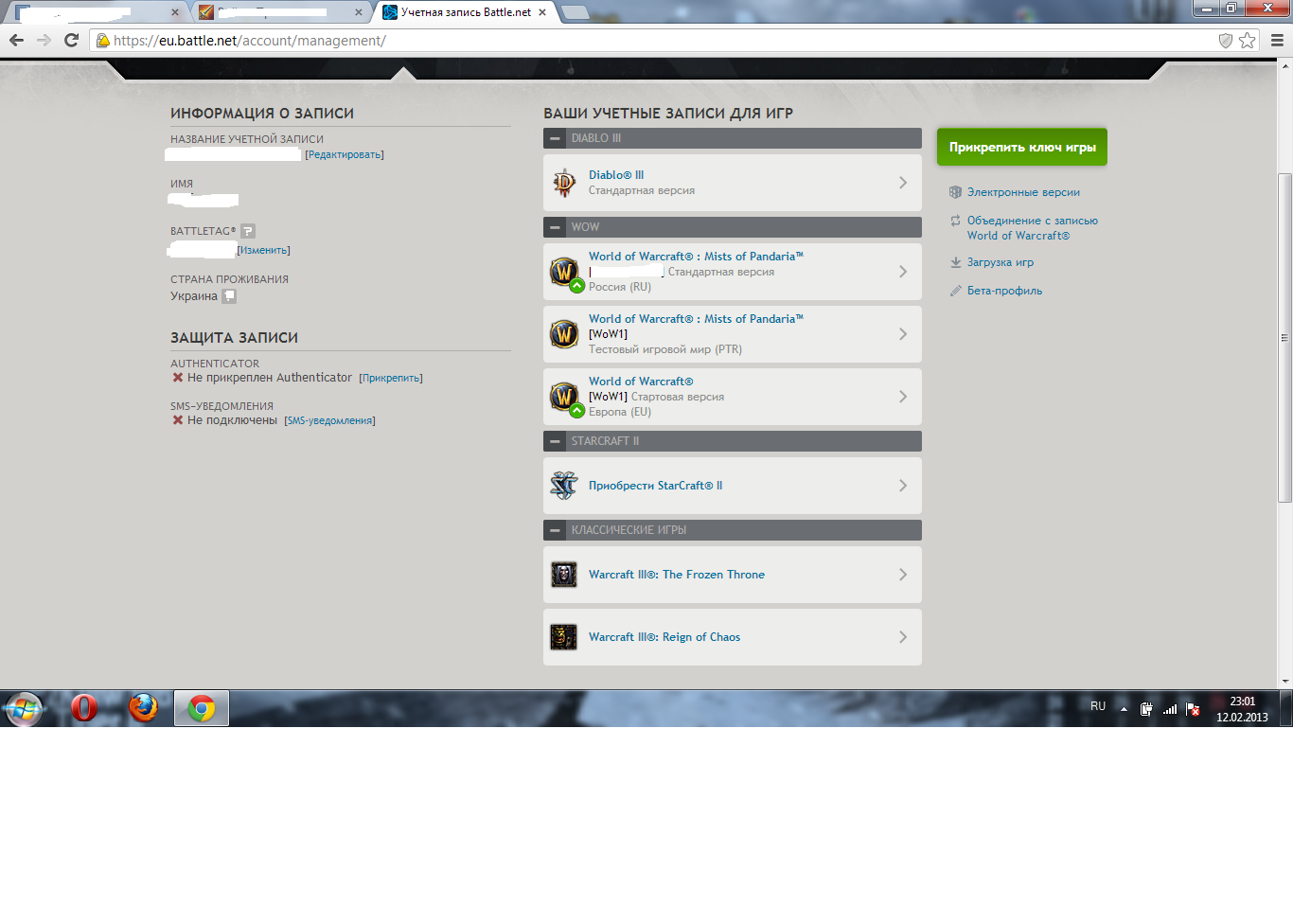
Task: Click the StarCraft II logo icon
Action: (x=564, y=486)
